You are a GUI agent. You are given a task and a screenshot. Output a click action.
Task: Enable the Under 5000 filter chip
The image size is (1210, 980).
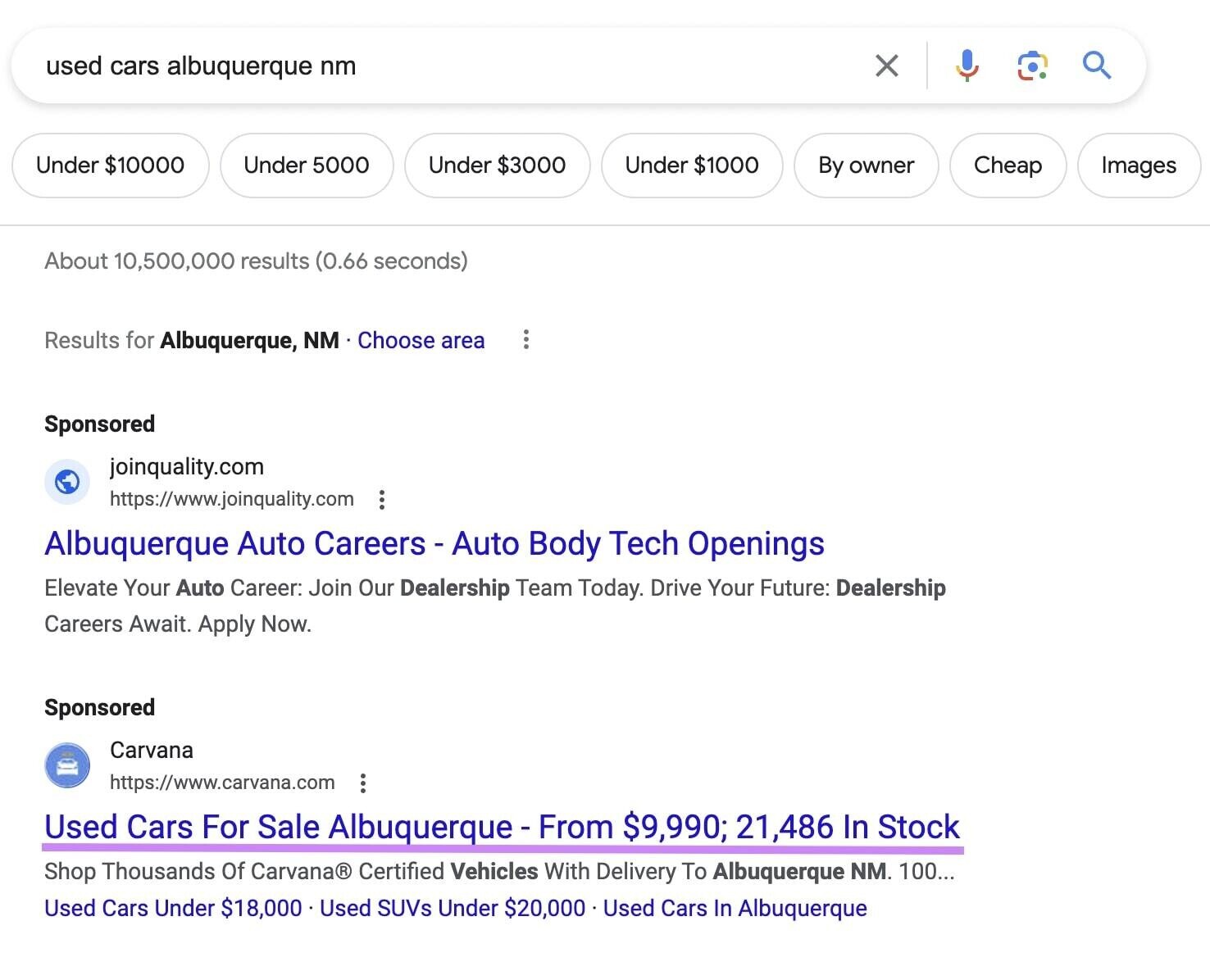(x=306, y=166)
